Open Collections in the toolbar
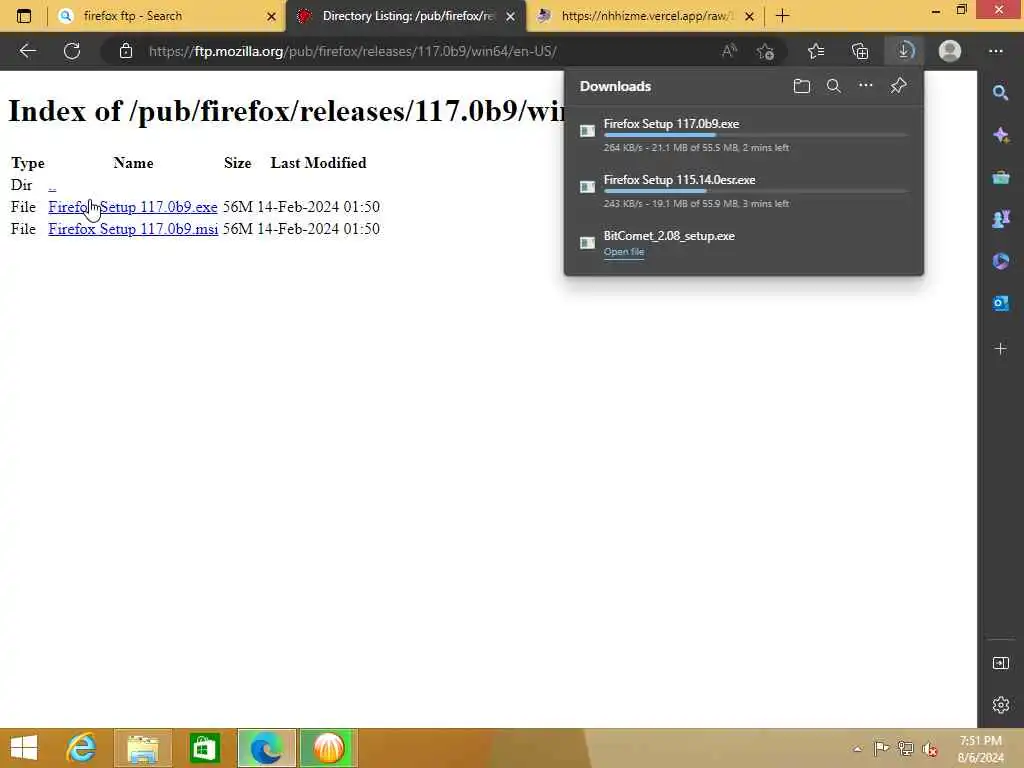This screenshot has width=1024, height=768. pos(860,51)
